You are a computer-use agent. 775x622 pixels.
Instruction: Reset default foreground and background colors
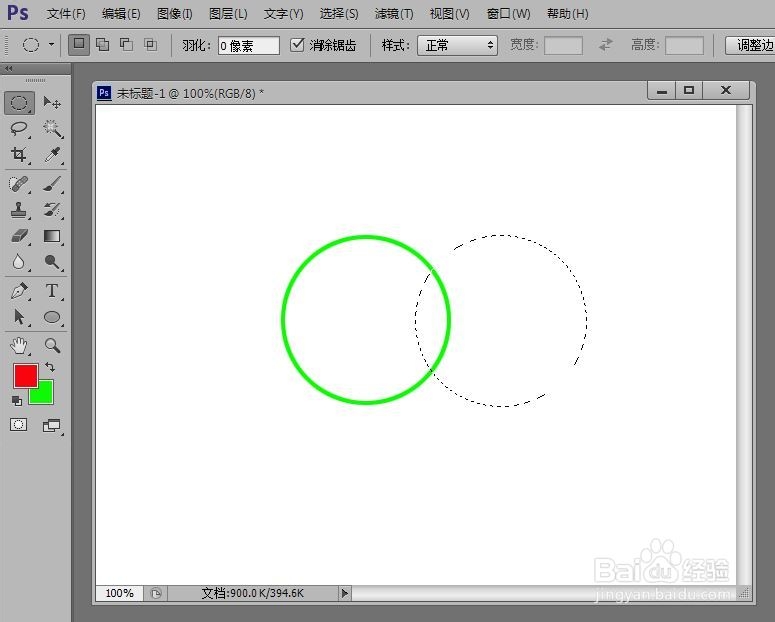(x=17, y=400)
